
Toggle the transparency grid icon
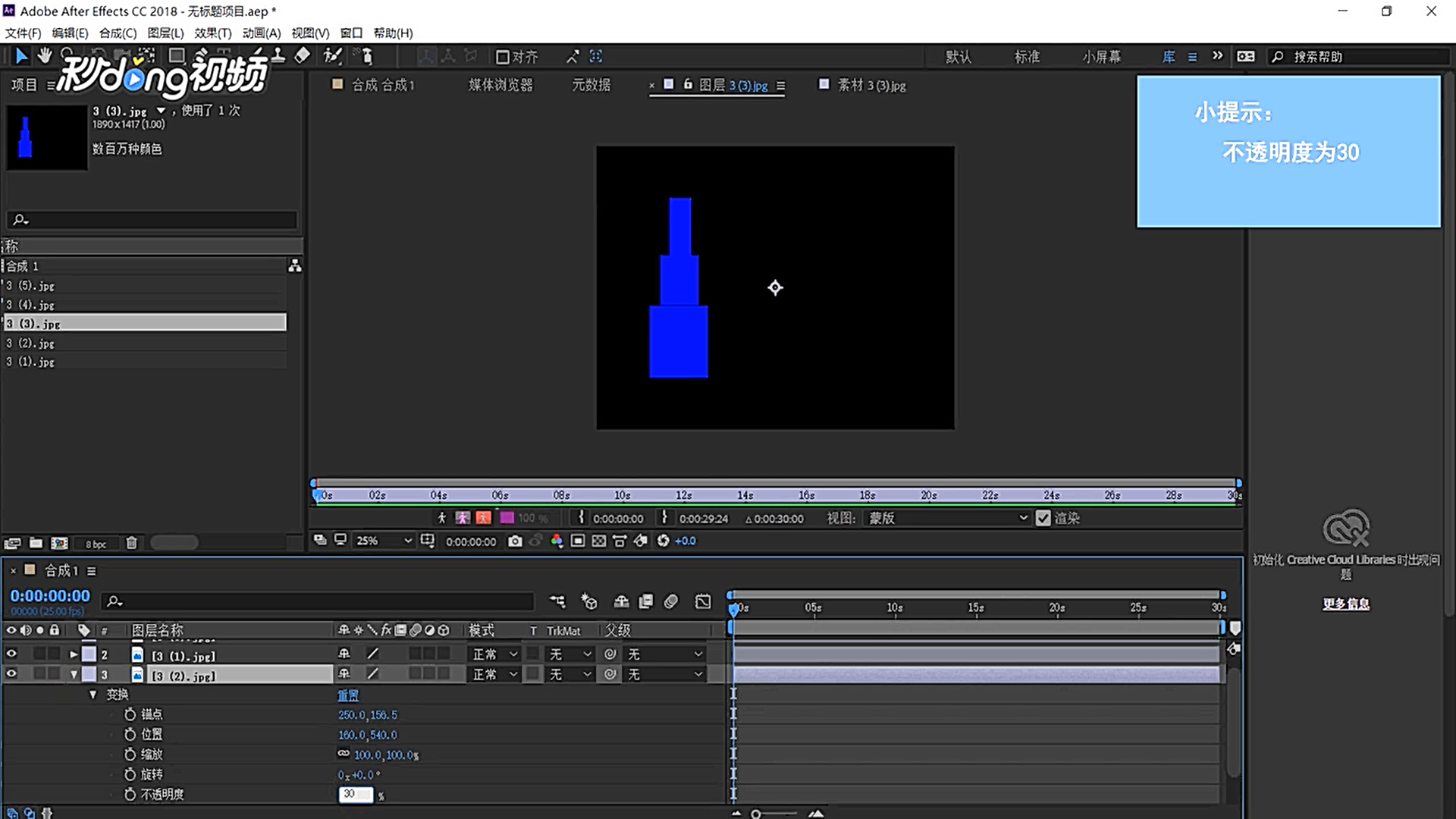598,541
